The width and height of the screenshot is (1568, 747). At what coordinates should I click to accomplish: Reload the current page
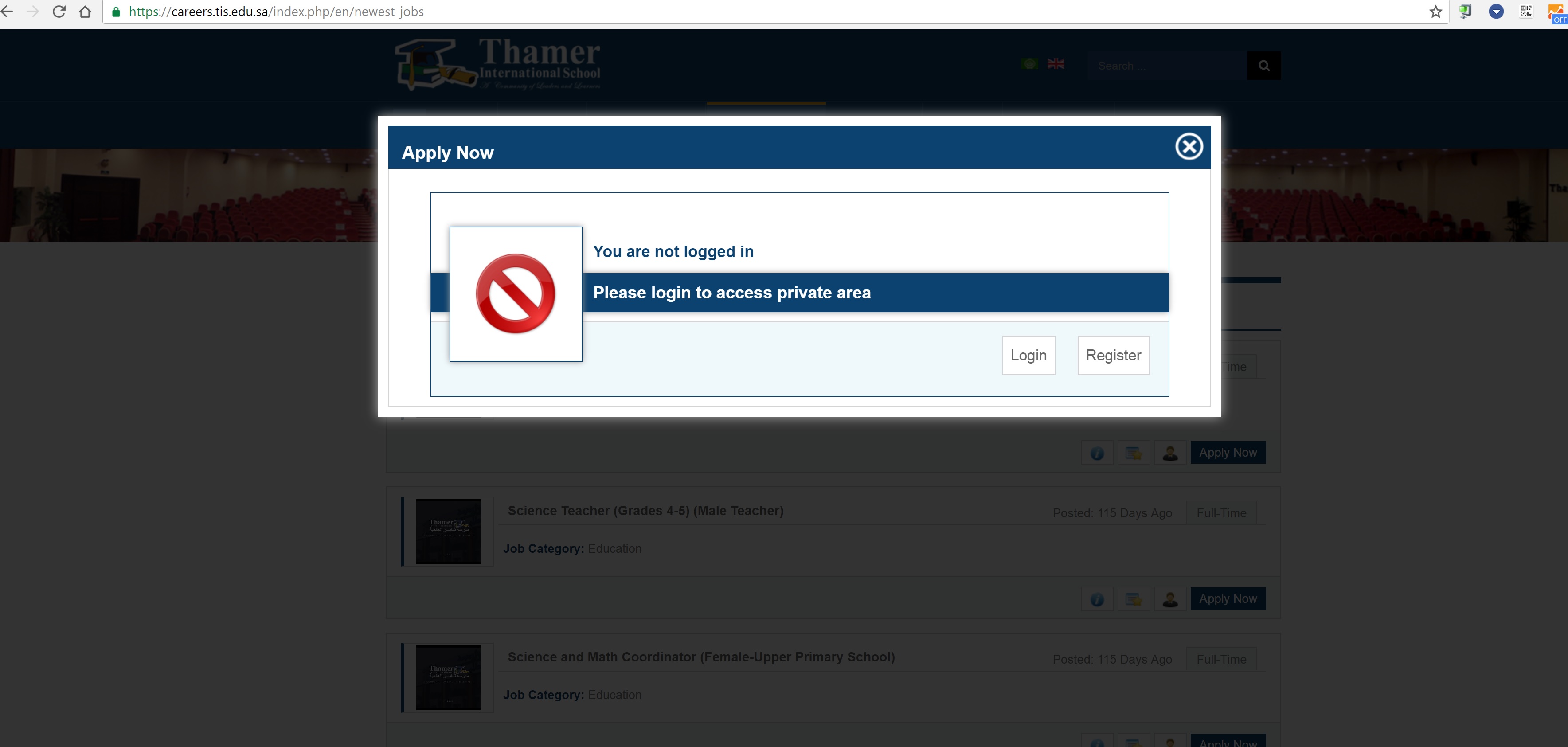59,12
